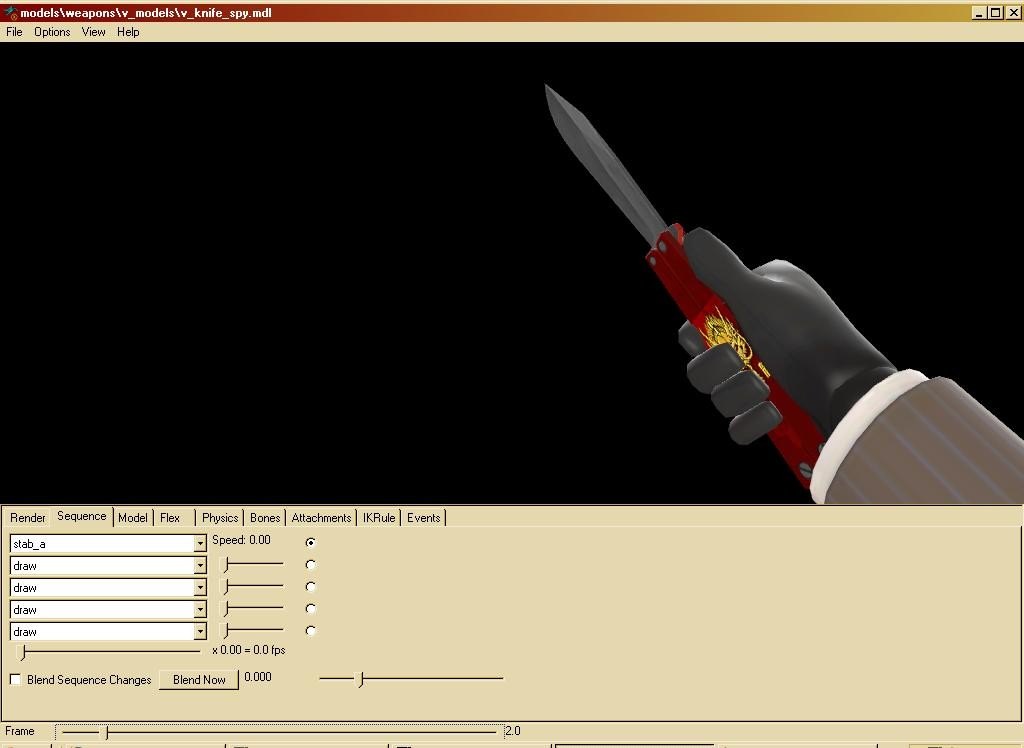Image resolution: width=1024 pixels, height=748 pixels.
Task: Open the Options menu
Action: coord(52,32)
